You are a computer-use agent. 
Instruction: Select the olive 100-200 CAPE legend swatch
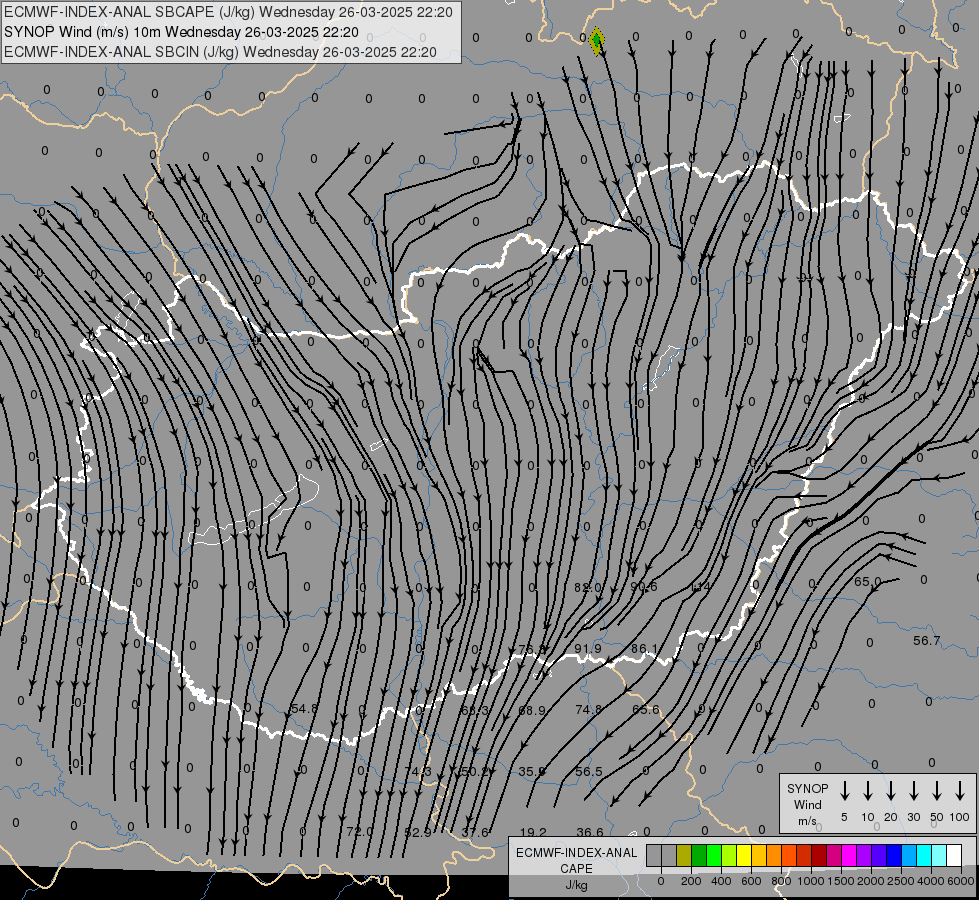tap(684, 855)
